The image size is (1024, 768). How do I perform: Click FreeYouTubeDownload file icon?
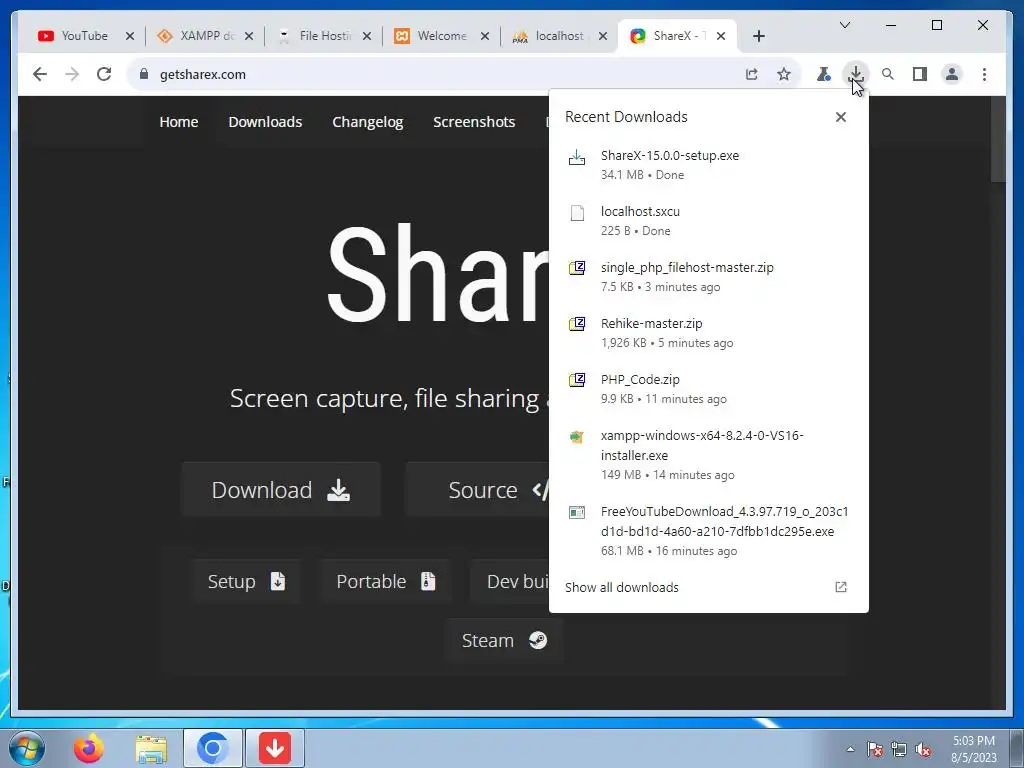coord(577,513)
